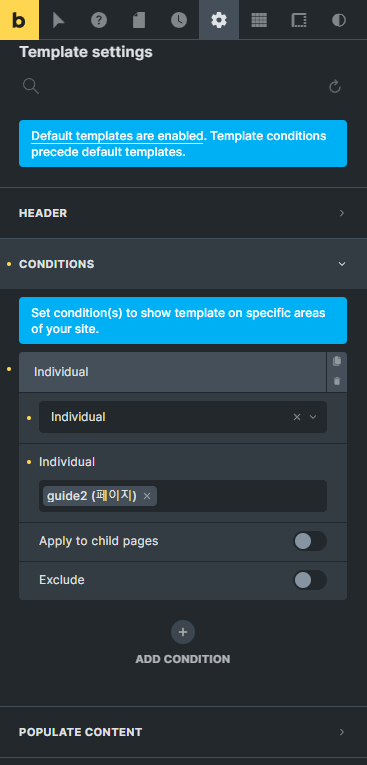Remove the guide2 page tag
The image size is (367, 765).
pyautogui.click(x=147, y=496)
